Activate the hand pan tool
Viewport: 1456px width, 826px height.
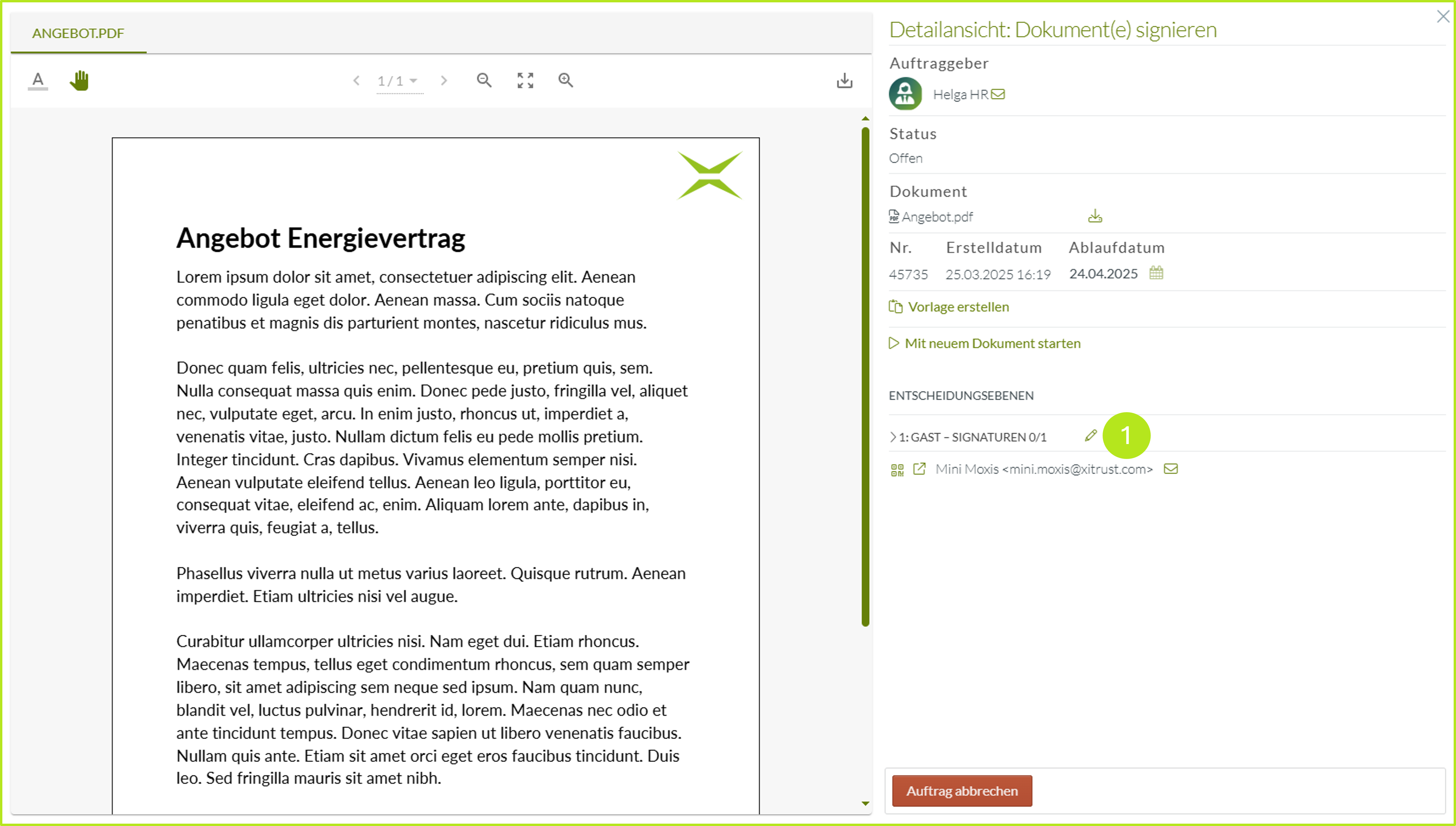pos(79,81)
